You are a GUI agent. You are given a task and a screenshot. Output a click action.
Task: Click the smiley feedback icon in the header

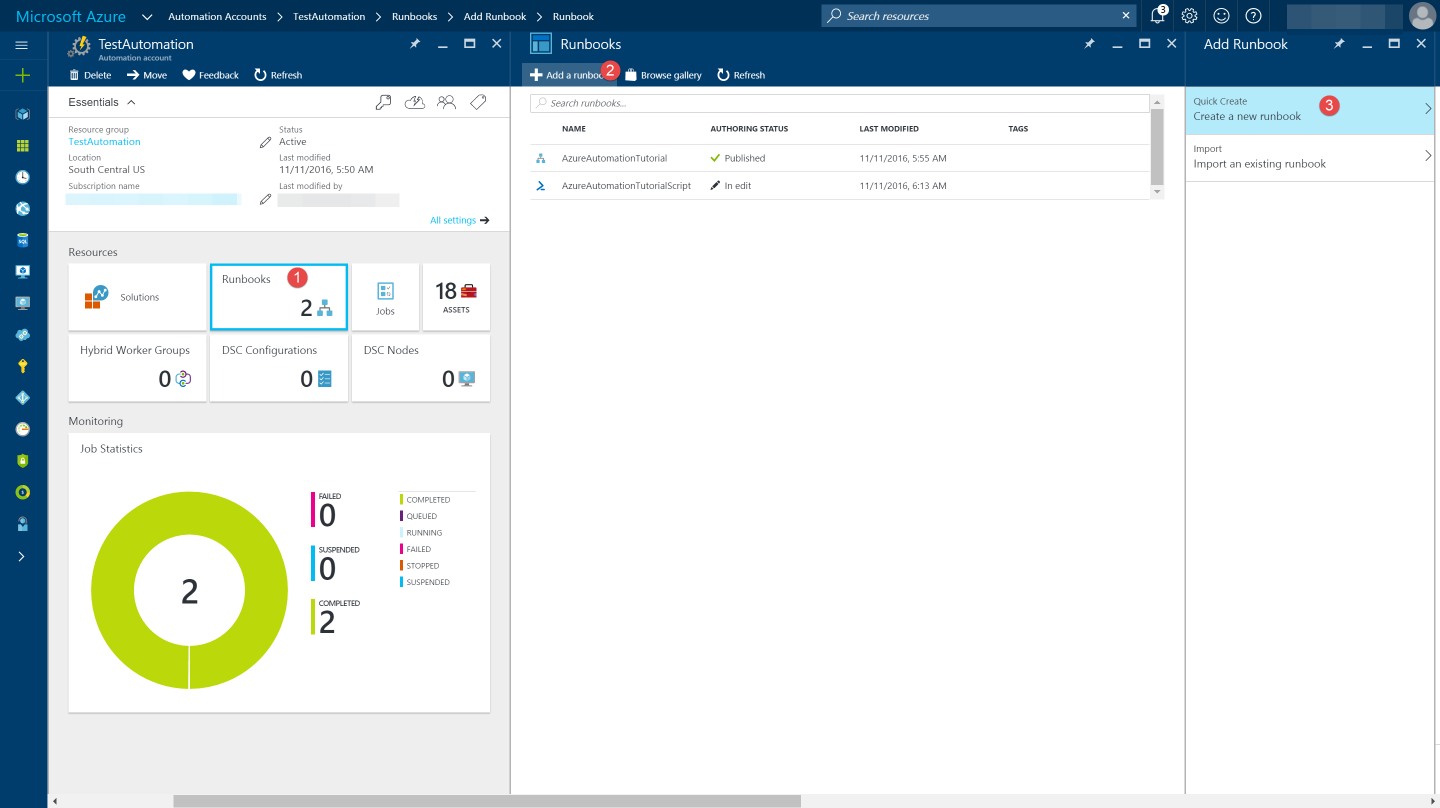click(x=1221, y=16)
